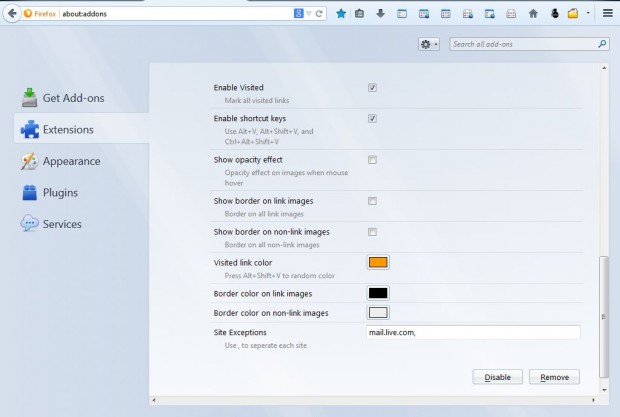The width and height of the screenshot is (620, 417).
Task: Open the gear tools dropdown for add-ons
Action: (429, 45)
